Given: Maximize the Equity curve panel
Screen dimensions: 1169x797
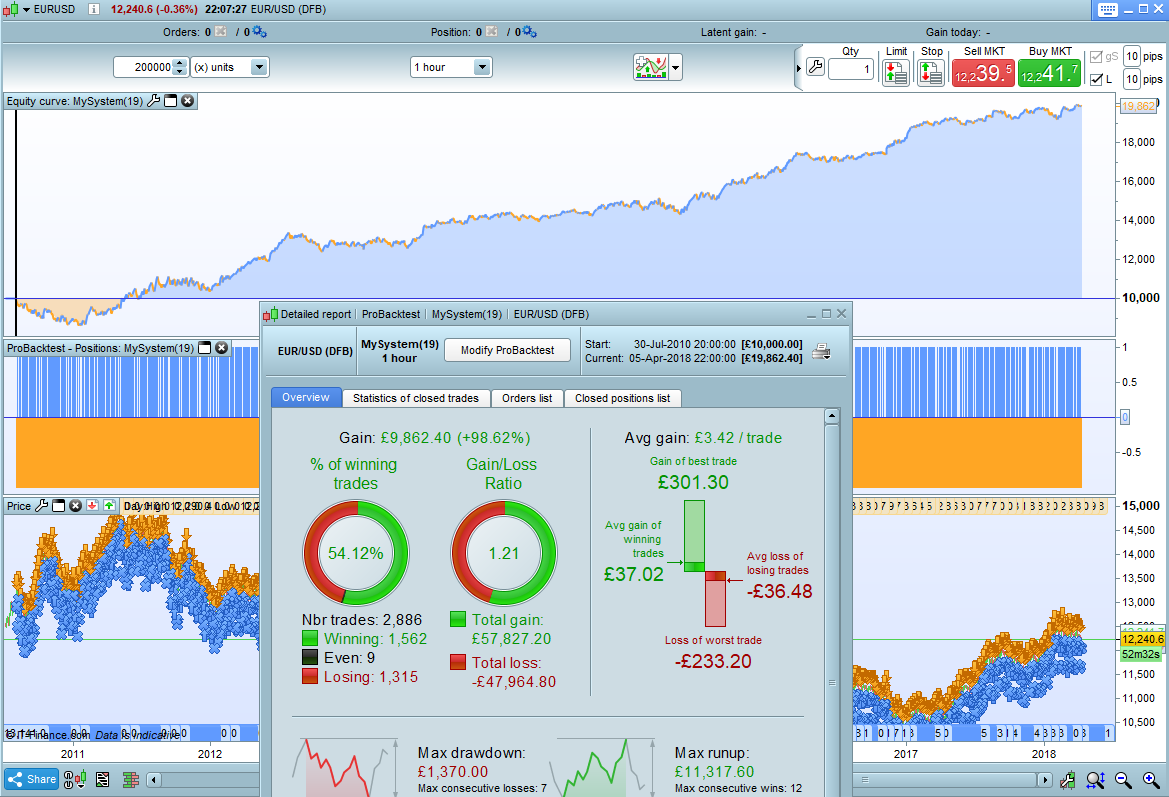Looking at the screenshot, I should click(171, 101).
